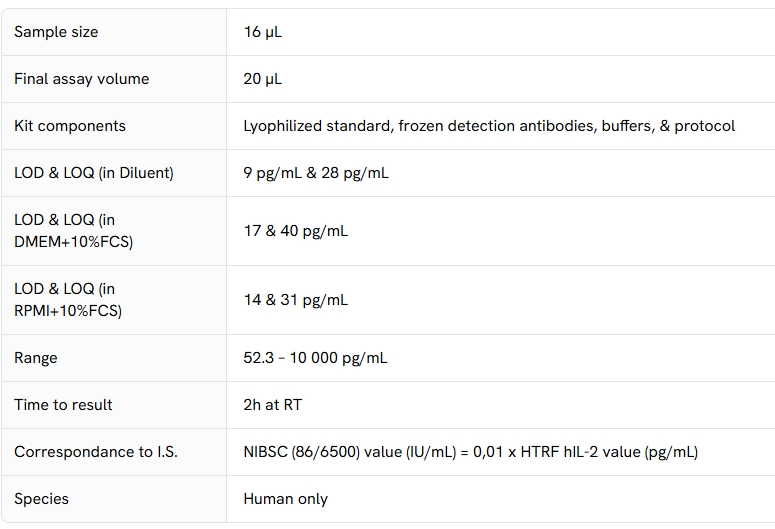775x529 pixels.
Task: Click the LOD & LOQ (in Diluent) label
Action: [x=94, y=173]
